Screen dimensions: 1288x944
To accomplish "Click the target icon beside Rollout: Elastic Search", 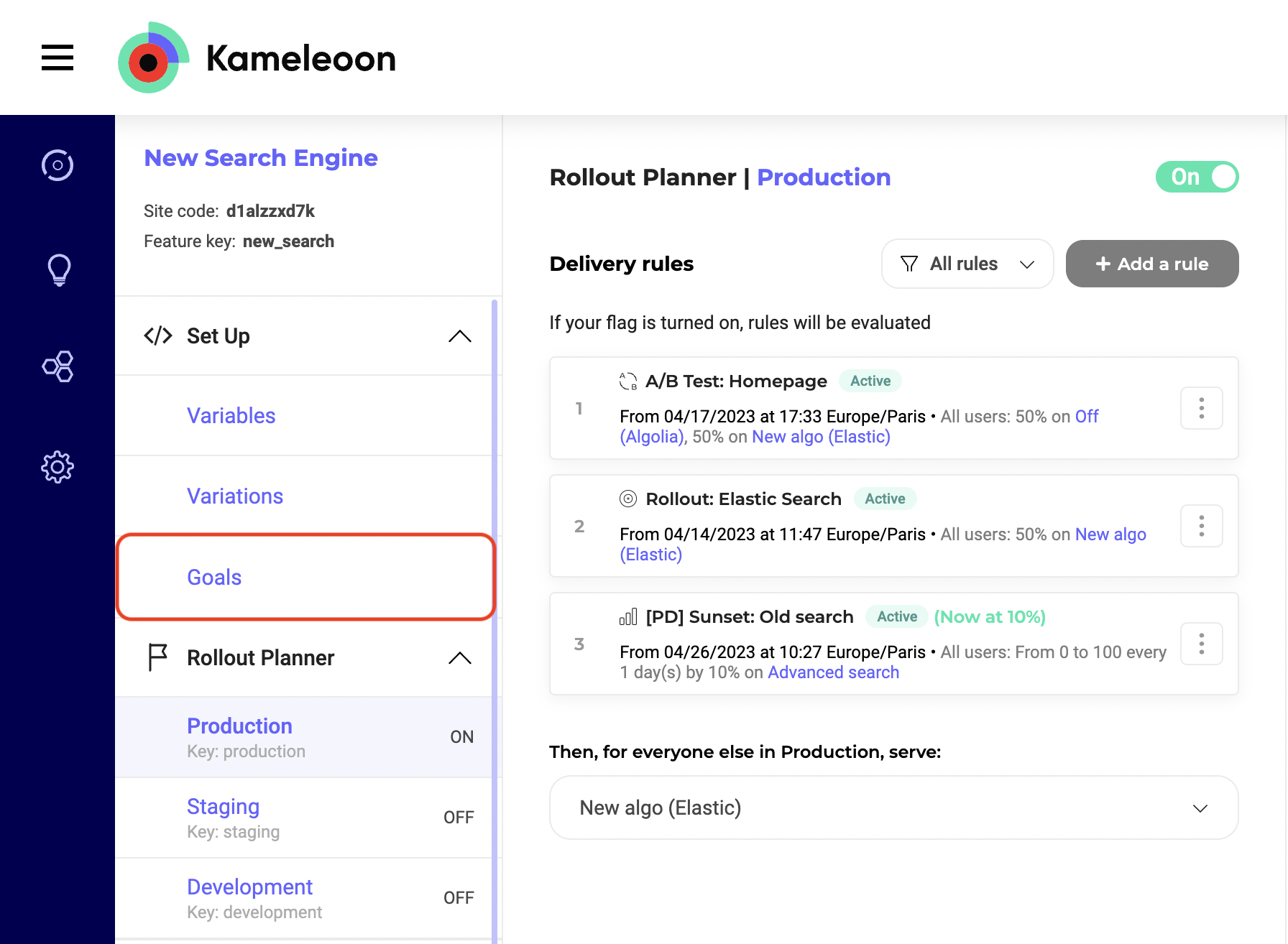I will [x=628, y=499].
